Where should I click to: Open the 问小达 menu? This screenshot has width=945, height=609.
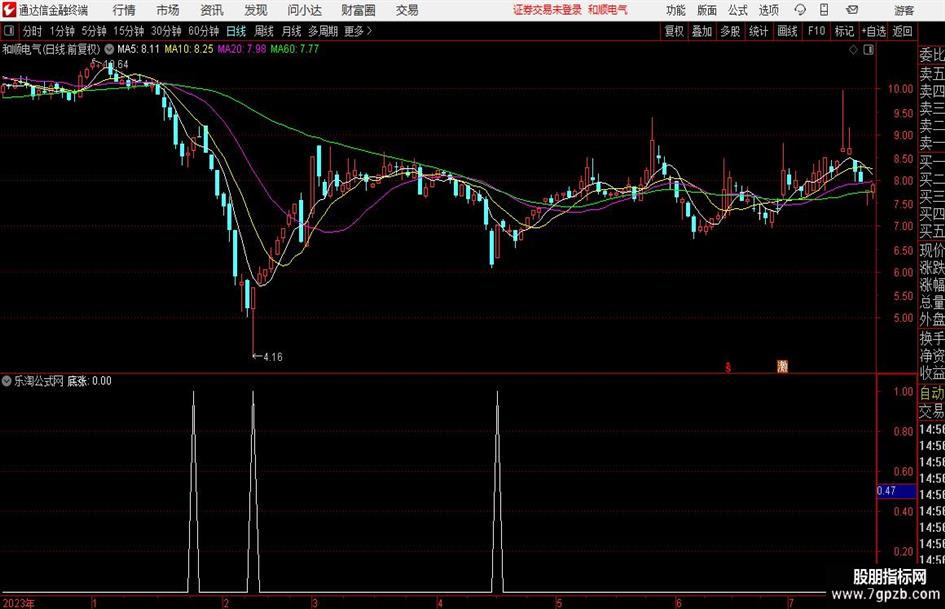(304, 10)
